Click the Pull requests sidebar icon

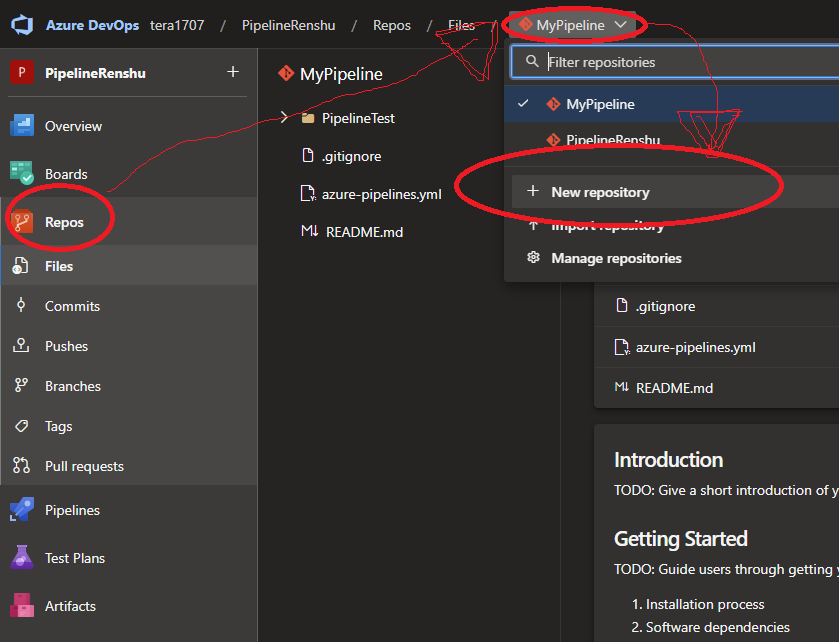[21, 465]
